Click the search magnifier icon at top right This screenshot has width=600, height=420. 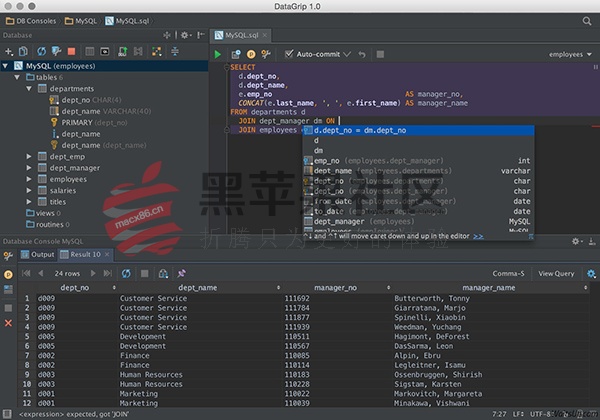[587, 21]
